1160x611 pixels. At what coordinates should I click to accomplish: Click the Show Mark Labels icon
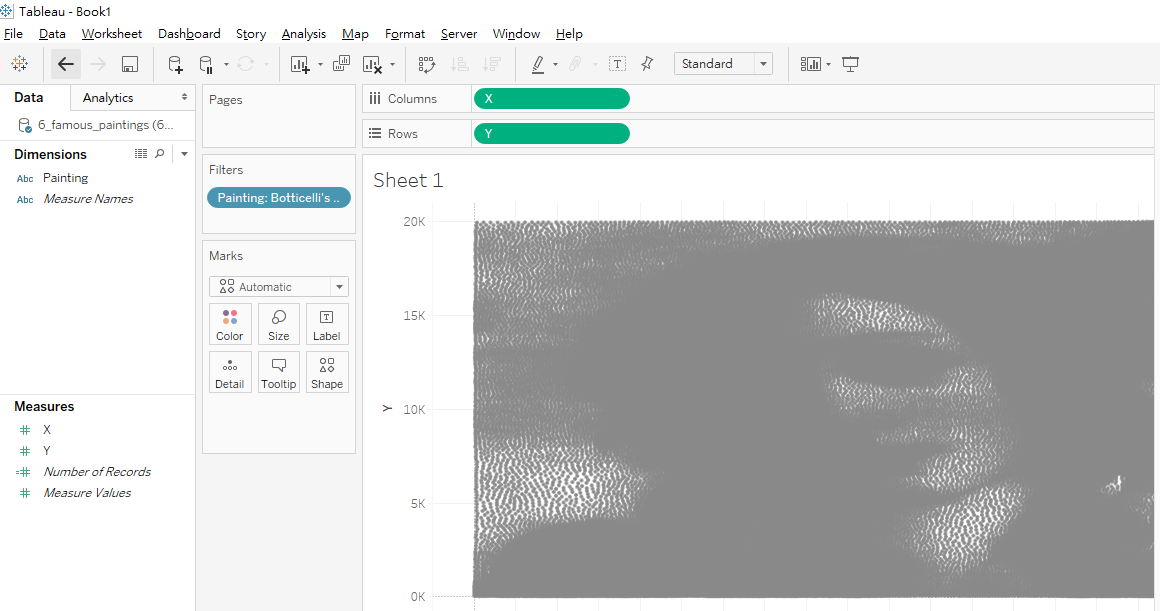[618, 64]
